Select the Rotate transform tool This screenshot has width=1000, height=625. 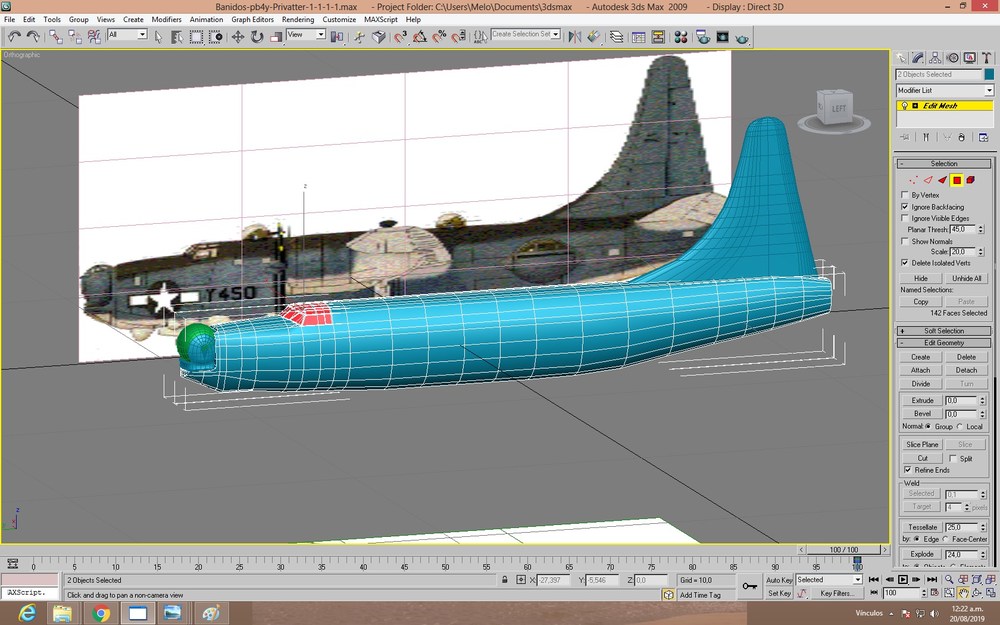tap(256, 37)
